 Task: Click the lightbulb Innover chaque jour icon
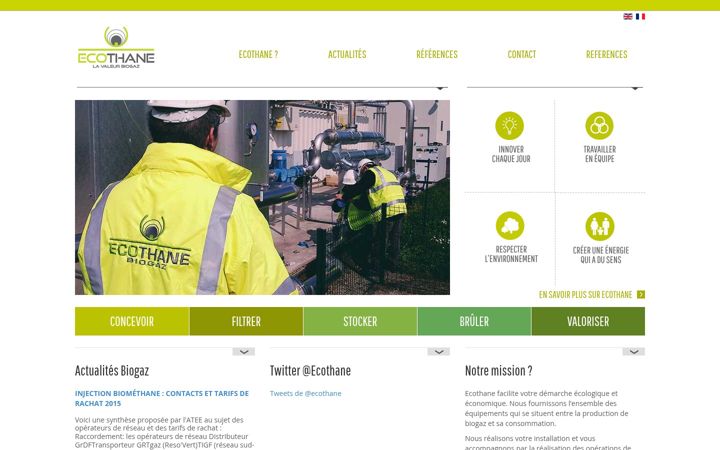pyautogui.click(x=510, y=125)
